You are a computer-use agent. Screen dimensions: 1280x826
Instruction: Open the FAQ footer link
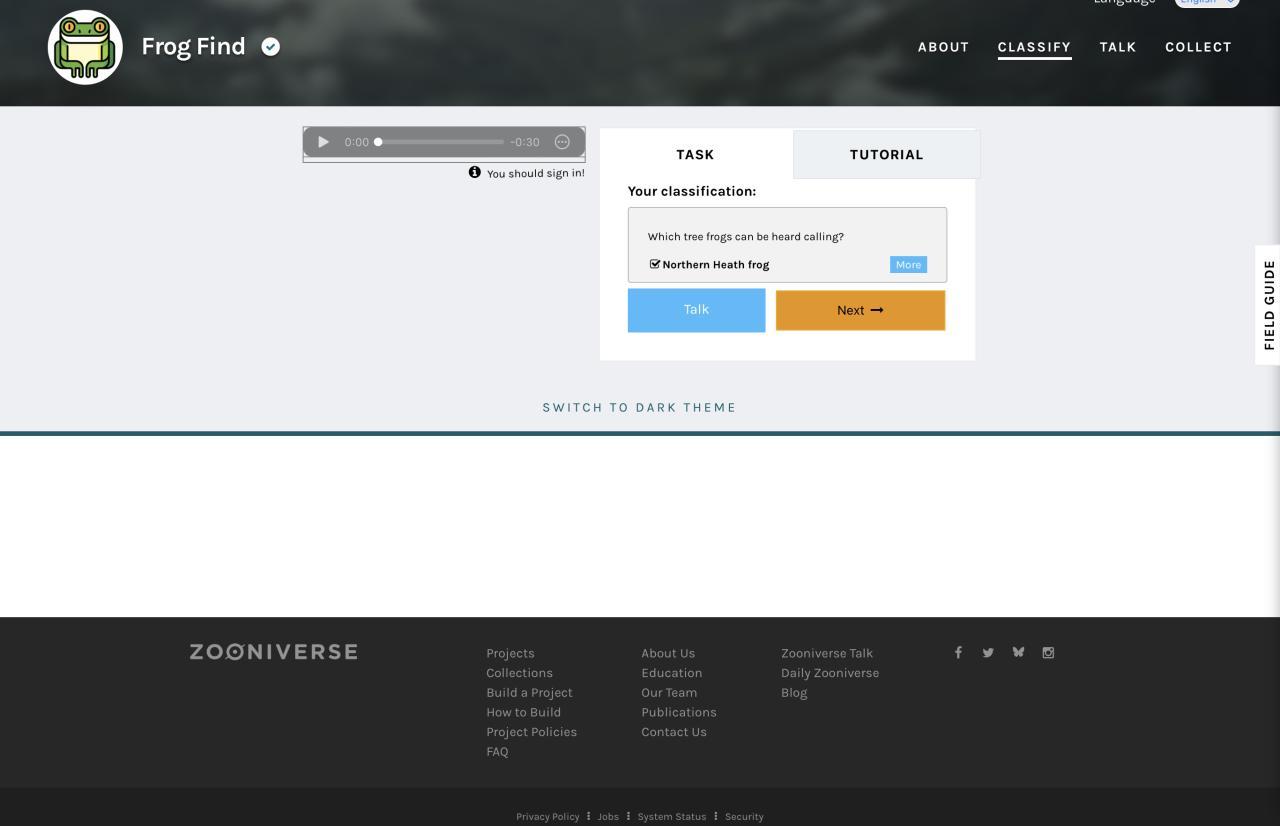pyautogui.click(x=497, y=751)
